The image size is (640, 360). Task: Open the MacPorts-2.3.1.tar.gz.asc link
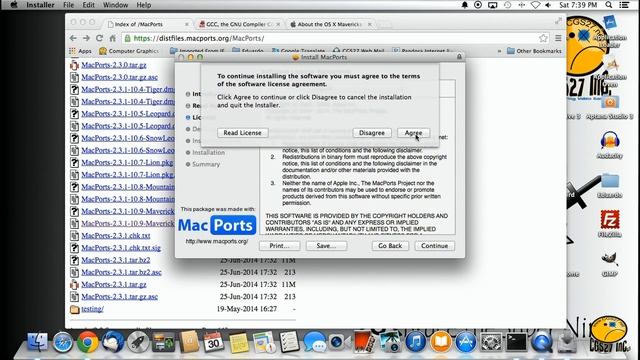click(x=120, y=297)
